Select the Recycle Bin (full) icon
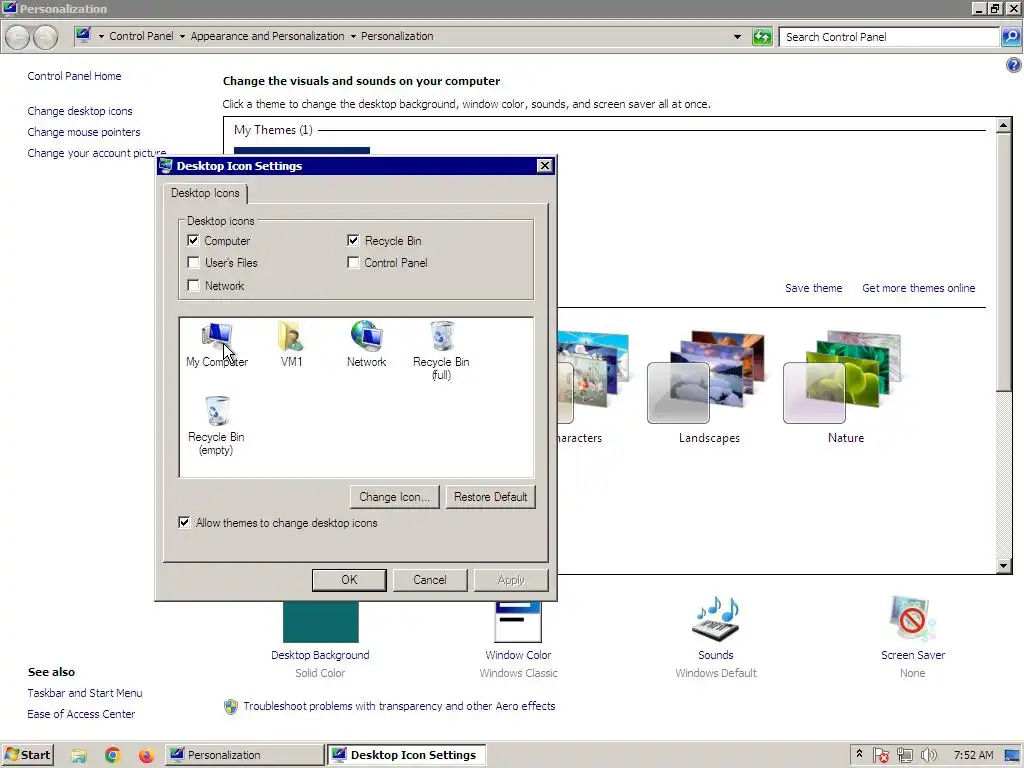Viewport: 1024px width, 768px height. [441, 351]
